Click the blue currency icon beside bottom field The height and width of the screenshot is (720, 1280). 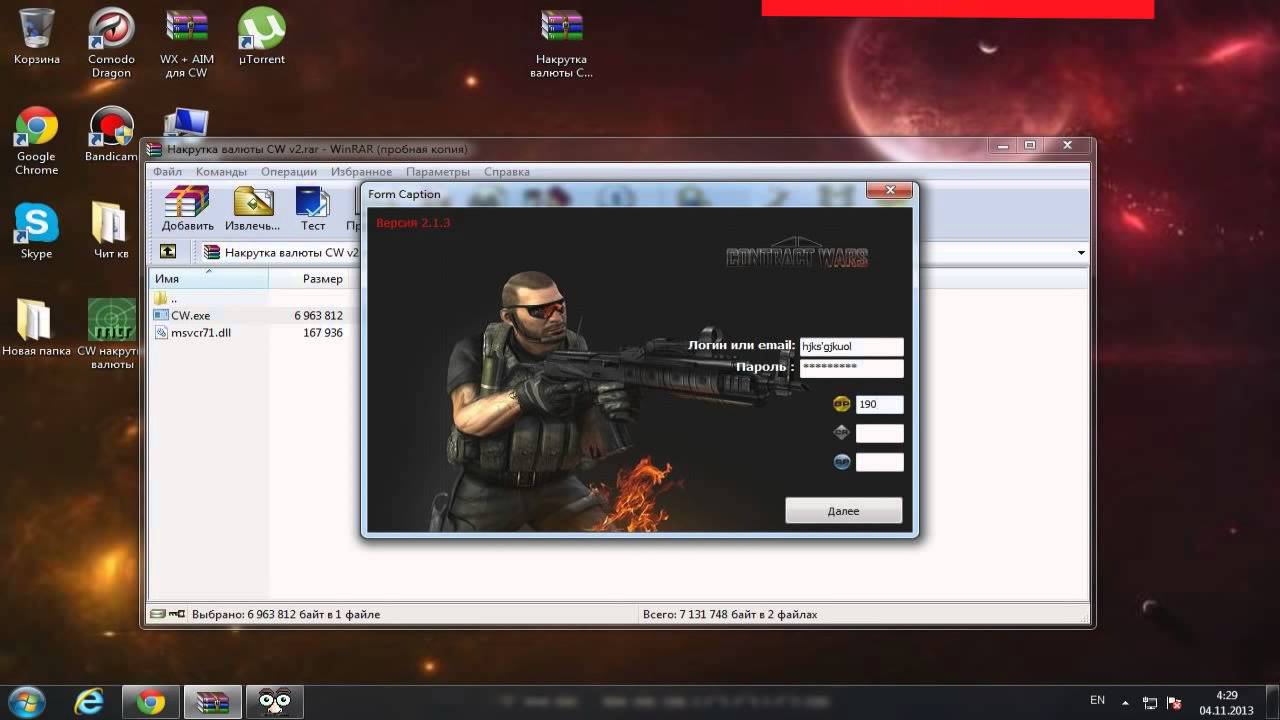841,462
